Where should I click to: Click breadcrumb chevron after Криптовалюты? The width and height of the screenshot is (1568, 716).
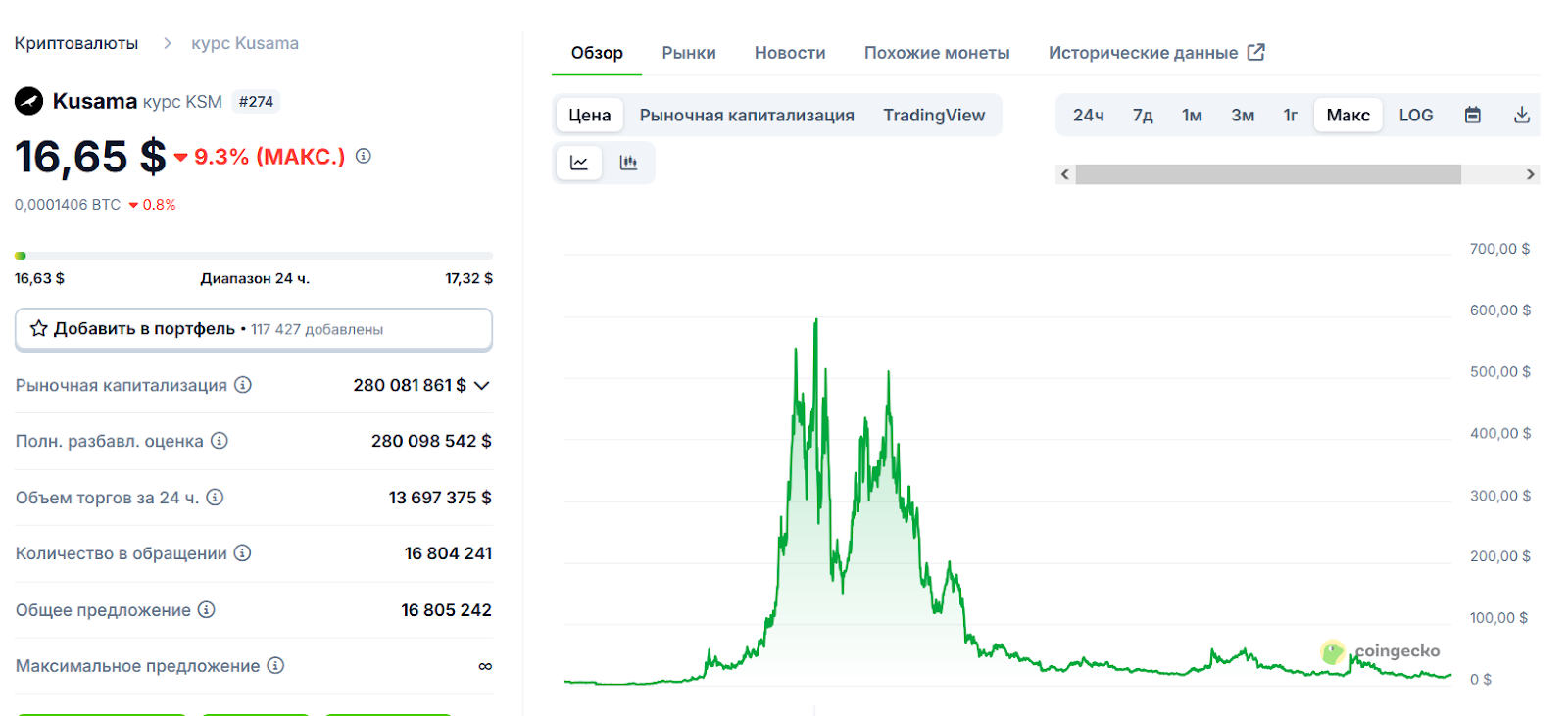[x=167, y=43]
